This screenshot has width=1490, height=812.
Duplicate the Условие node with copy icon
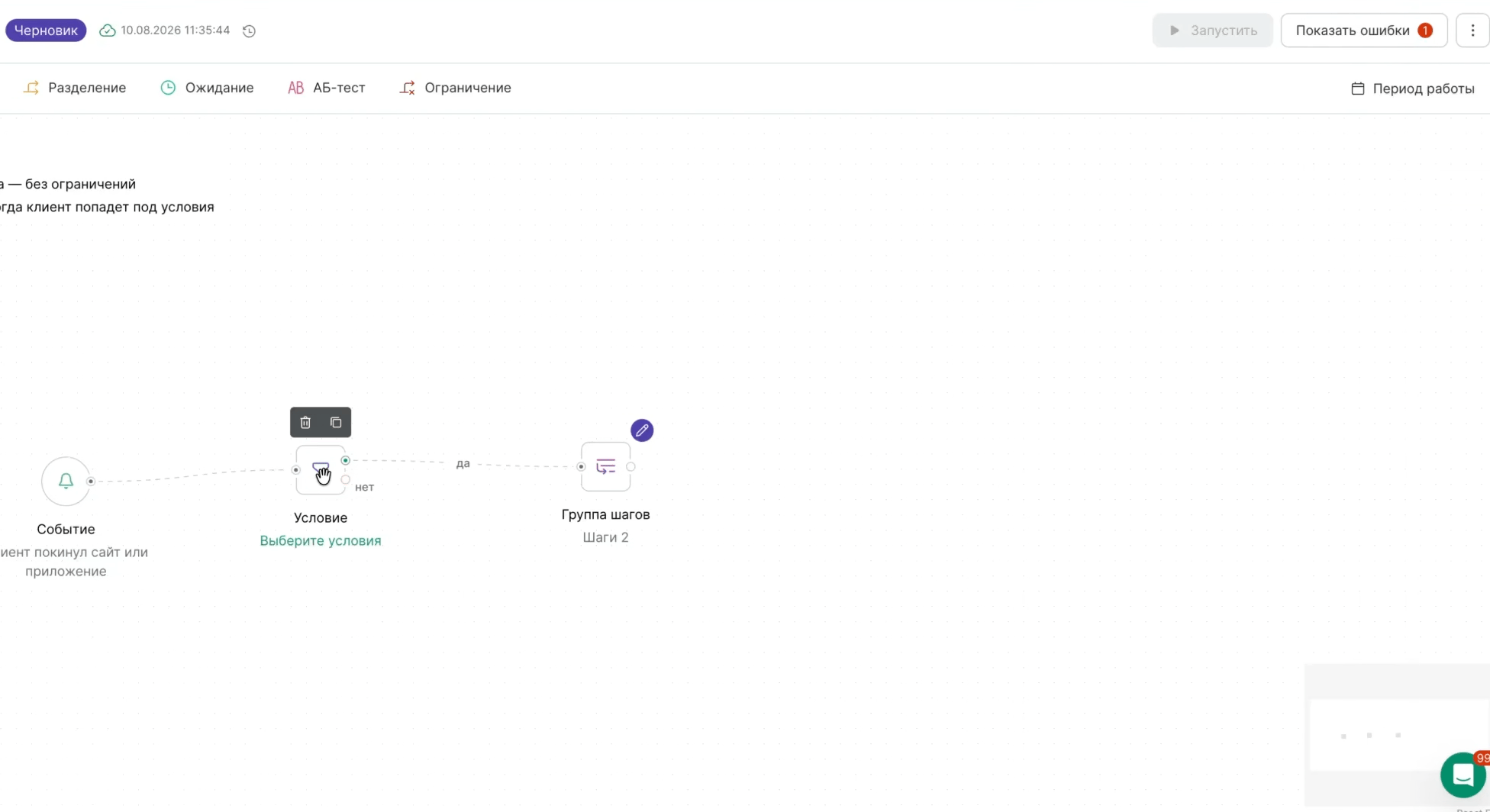pos(336,422)
